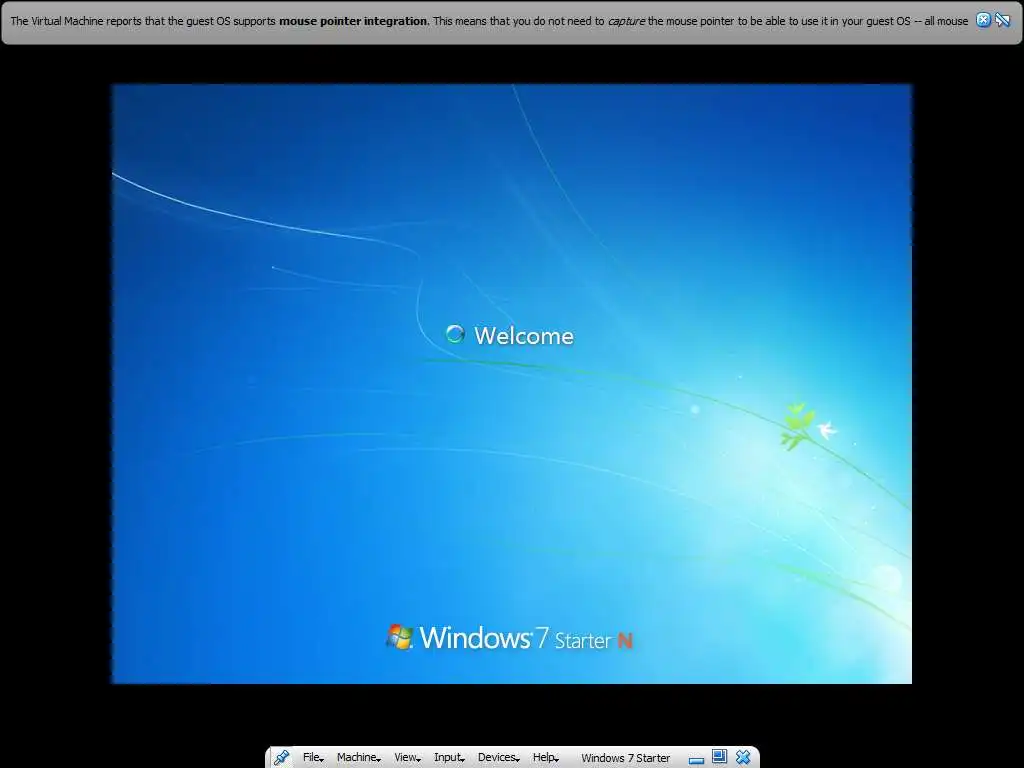Open the File menu in mini toolbar

313,758
